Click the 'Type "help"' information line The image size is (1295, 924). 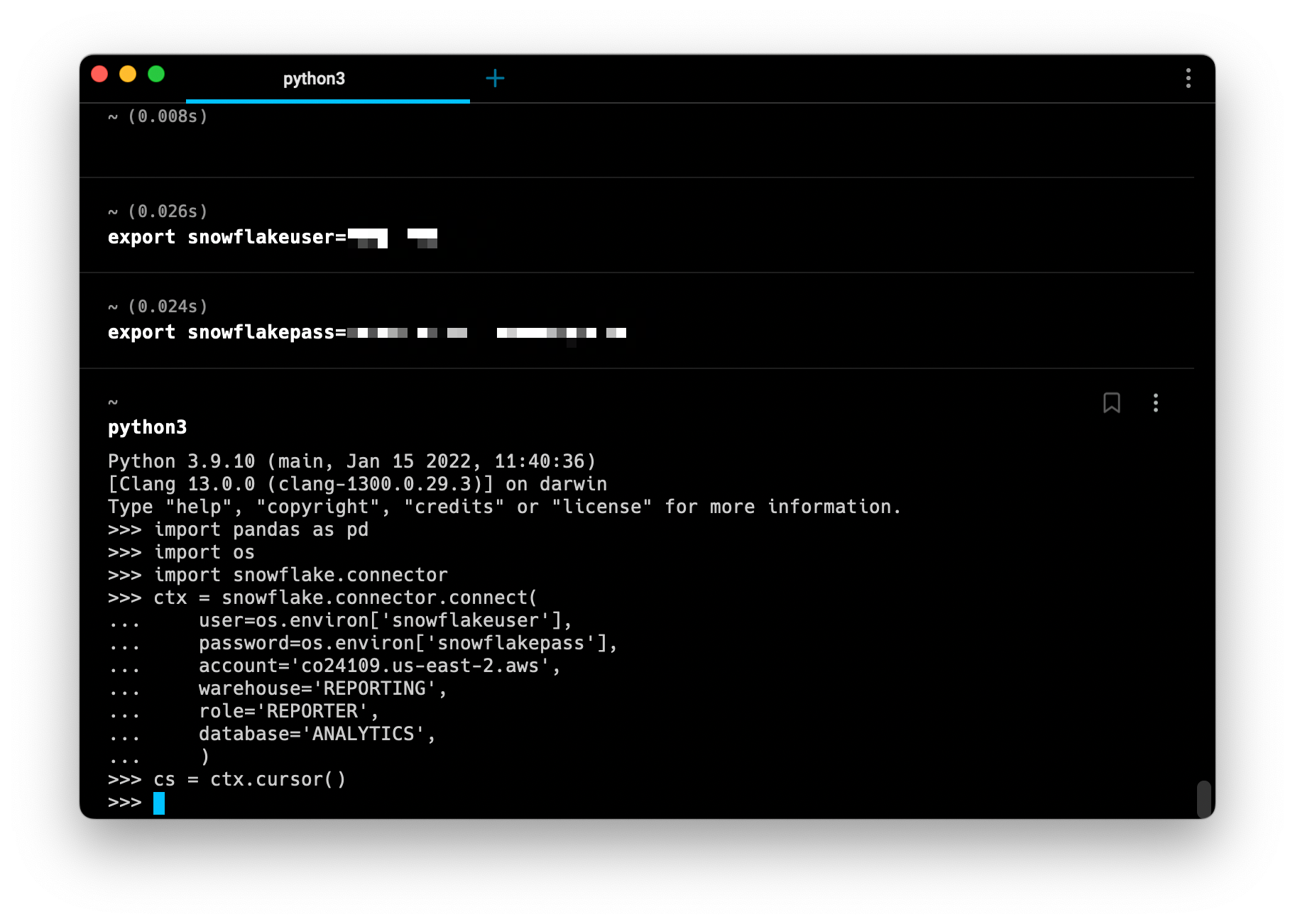(505, 507)
